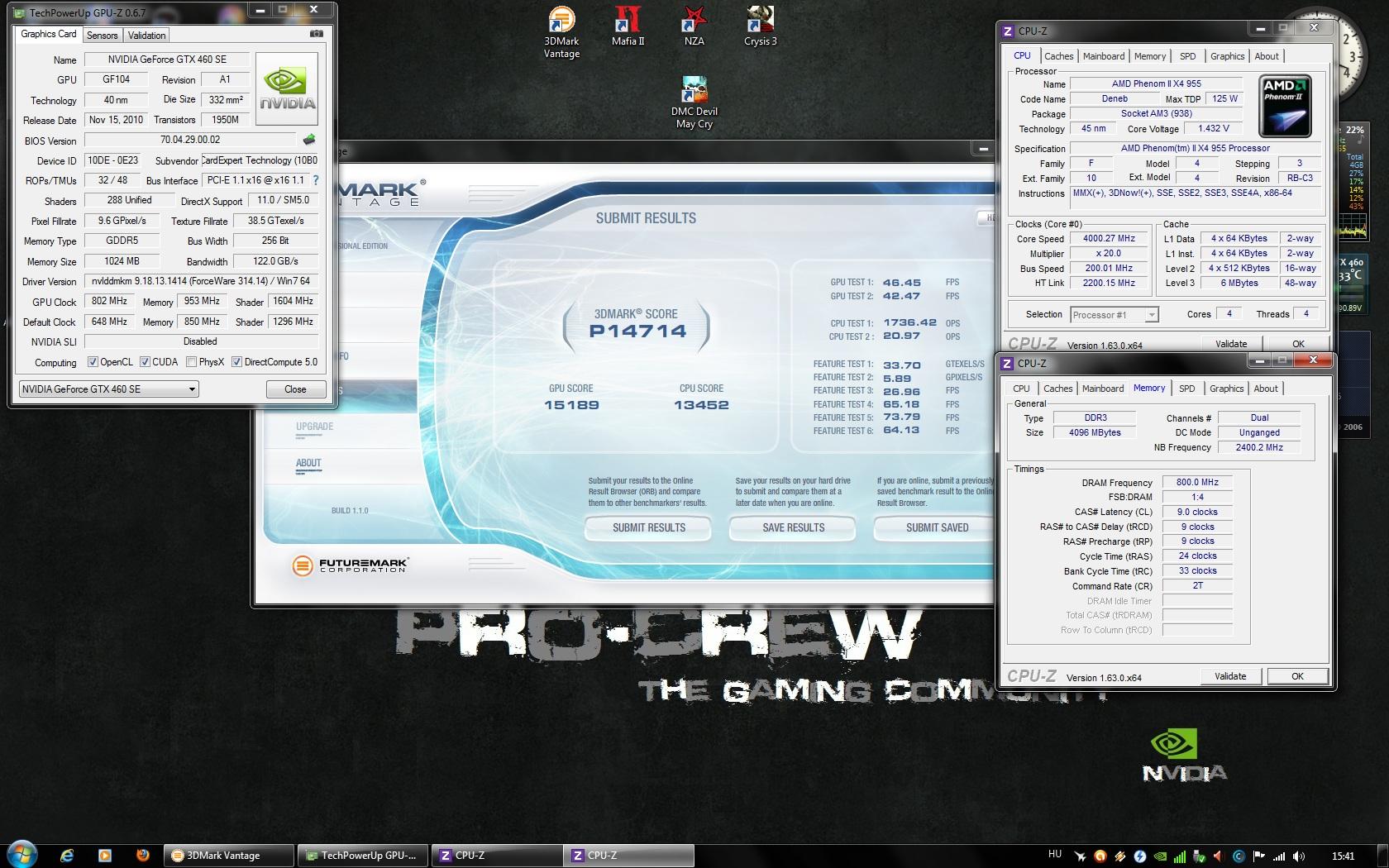Click the Safely Remove Hardware tray icon
Viewport: 1389px width, 868px height.
(x=1200, y=856)
